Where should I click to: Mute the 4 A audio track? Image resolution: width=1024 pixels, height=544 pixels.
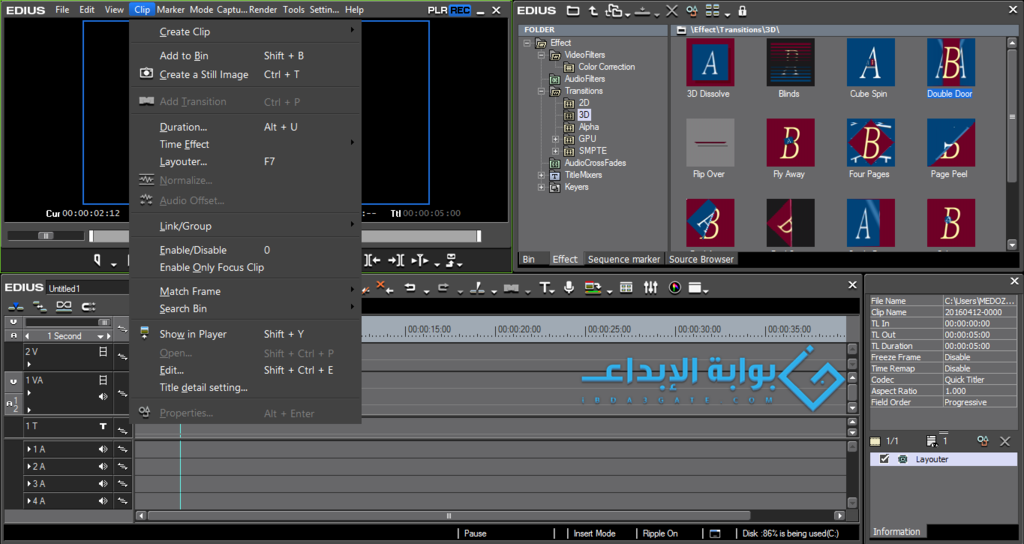pos(103,501)
